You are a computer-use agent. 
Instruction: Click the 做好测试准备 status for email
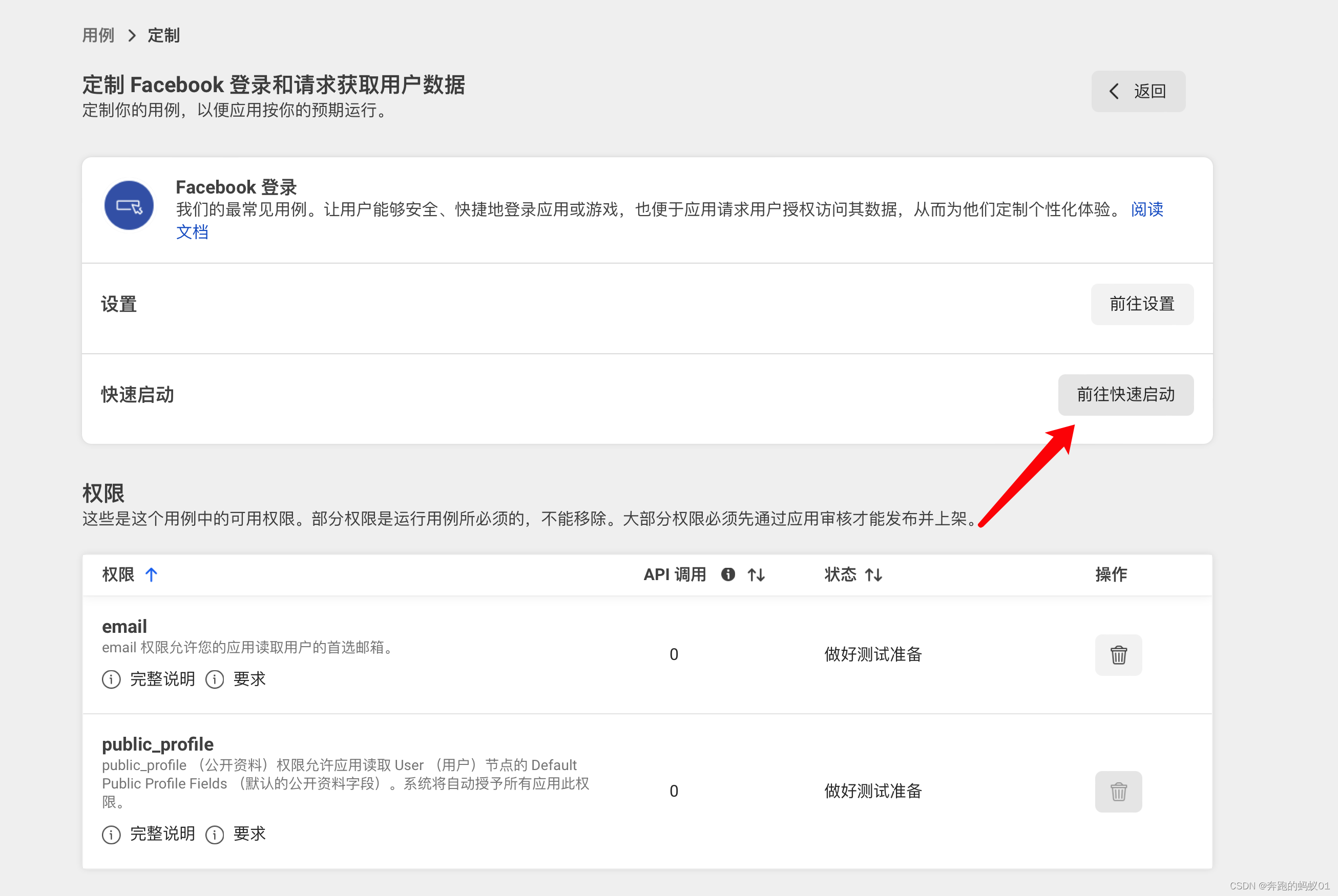click(x=873, y=654)
